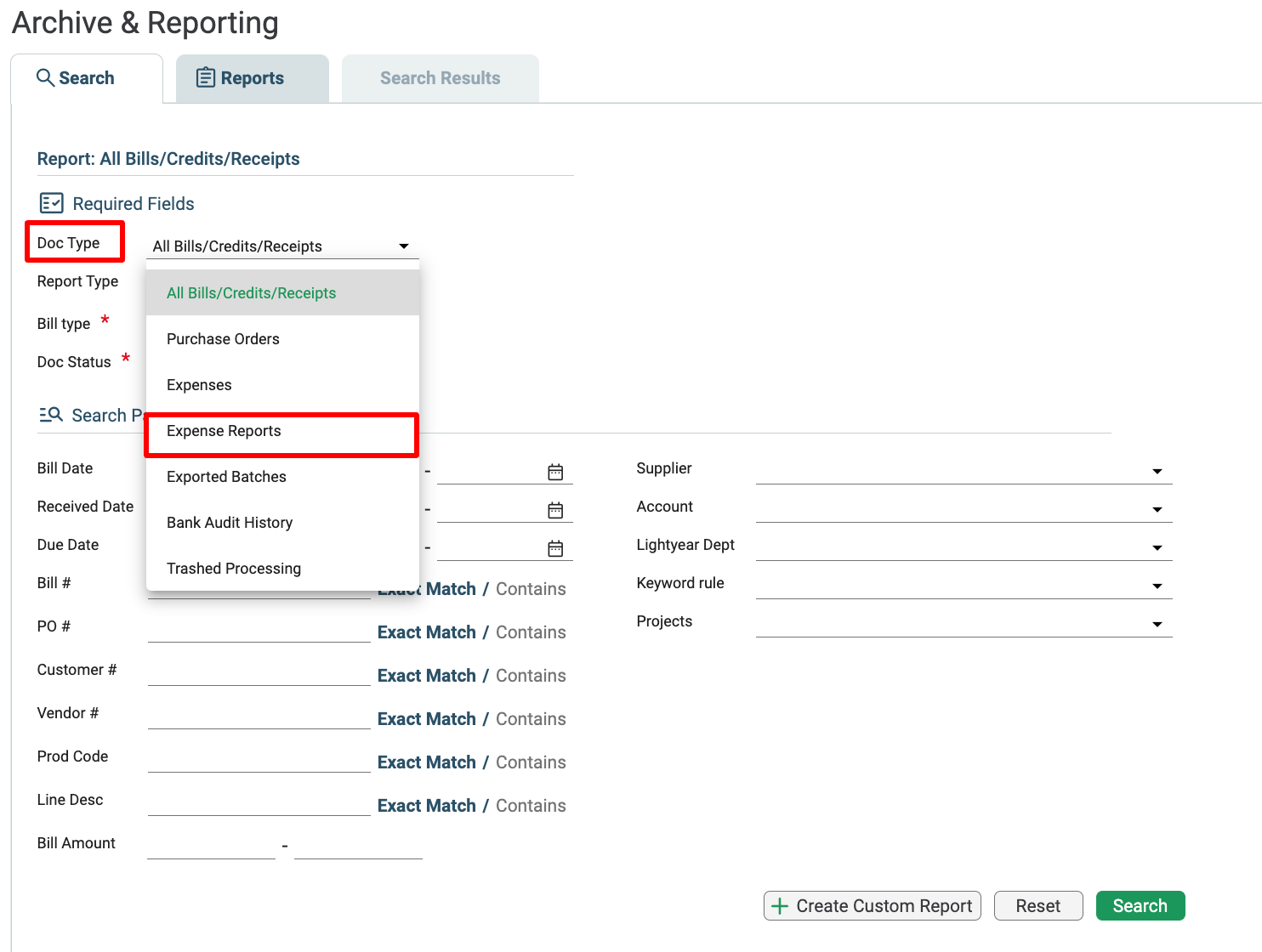Set Customer # to Exact Match
The width and height of the screenshot is (1262, 952).
point(427,676)
